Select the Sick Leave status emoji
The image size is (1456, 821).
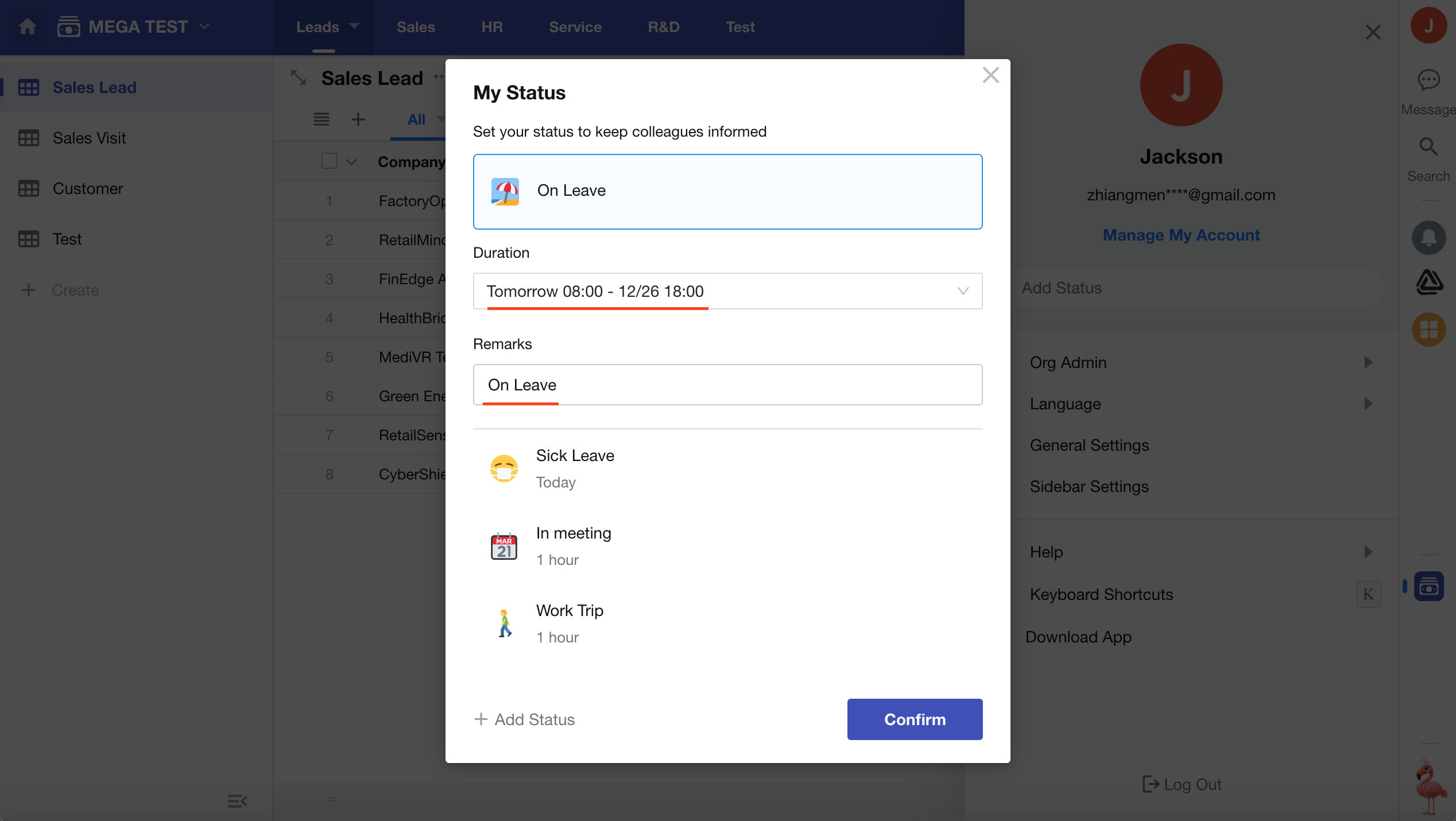pyautogui.click(x=504, y=468)
